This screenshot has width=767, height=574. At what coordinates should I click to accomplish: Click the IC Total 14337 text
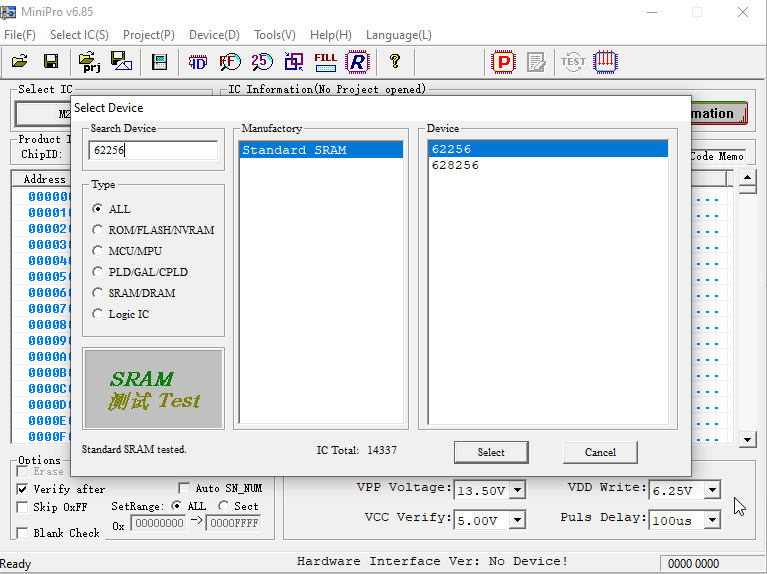pos(357,450)
